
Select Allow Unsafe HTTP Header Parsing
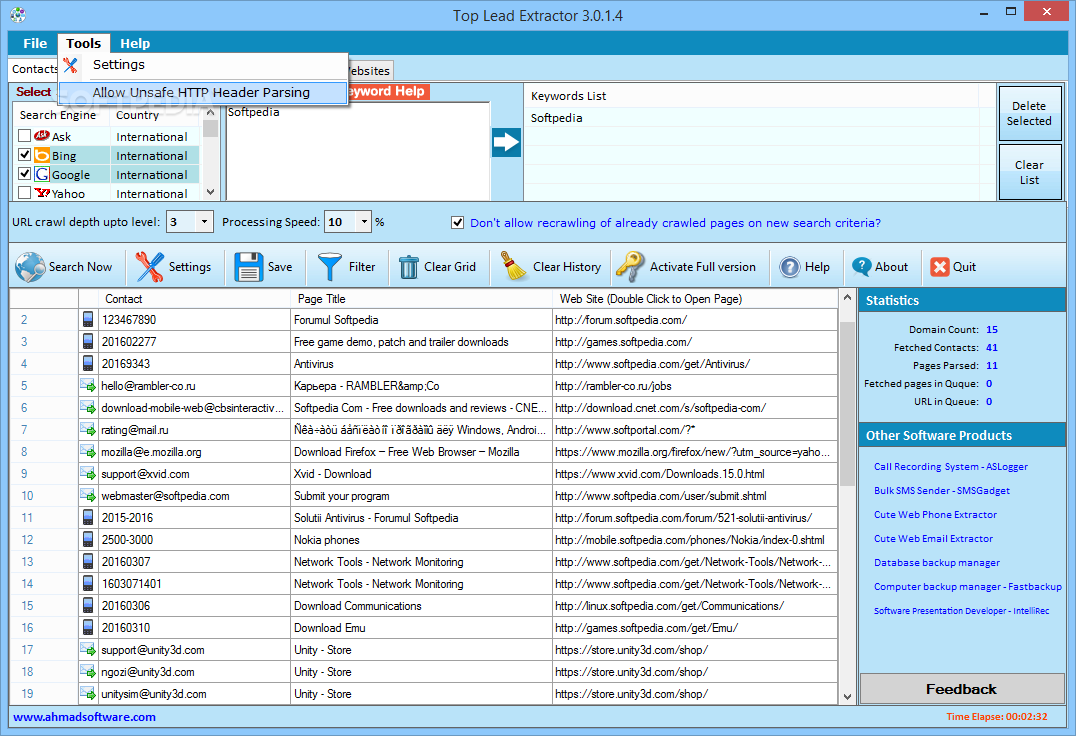tap(203, 93)
